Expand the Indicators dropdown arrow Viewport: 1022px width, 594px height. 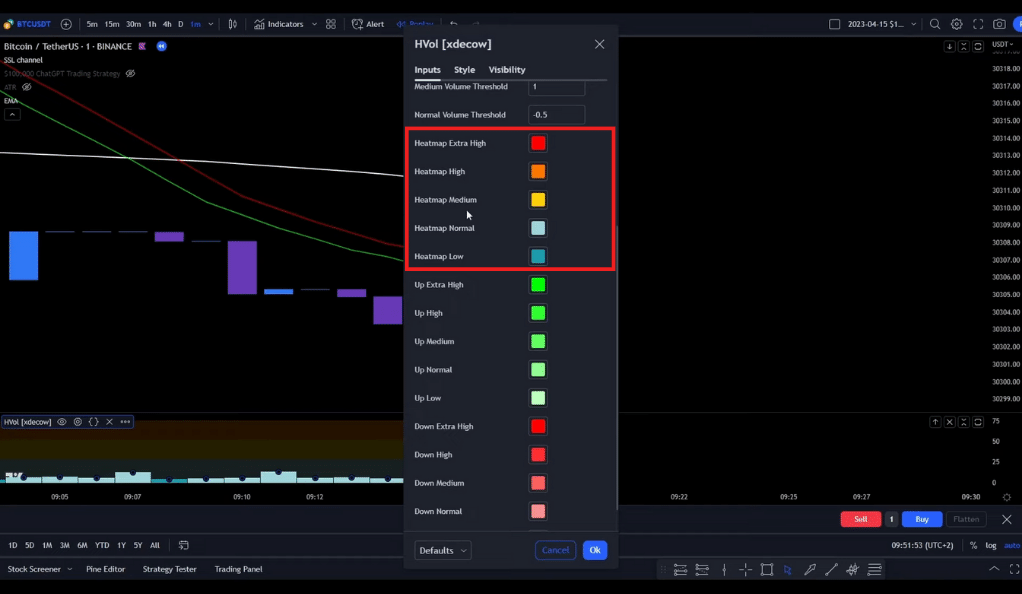pos(314,24)
